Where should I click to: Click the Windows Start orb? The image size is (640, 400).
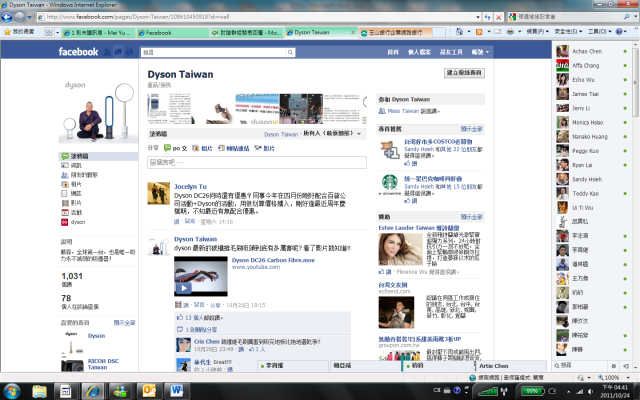11,391
